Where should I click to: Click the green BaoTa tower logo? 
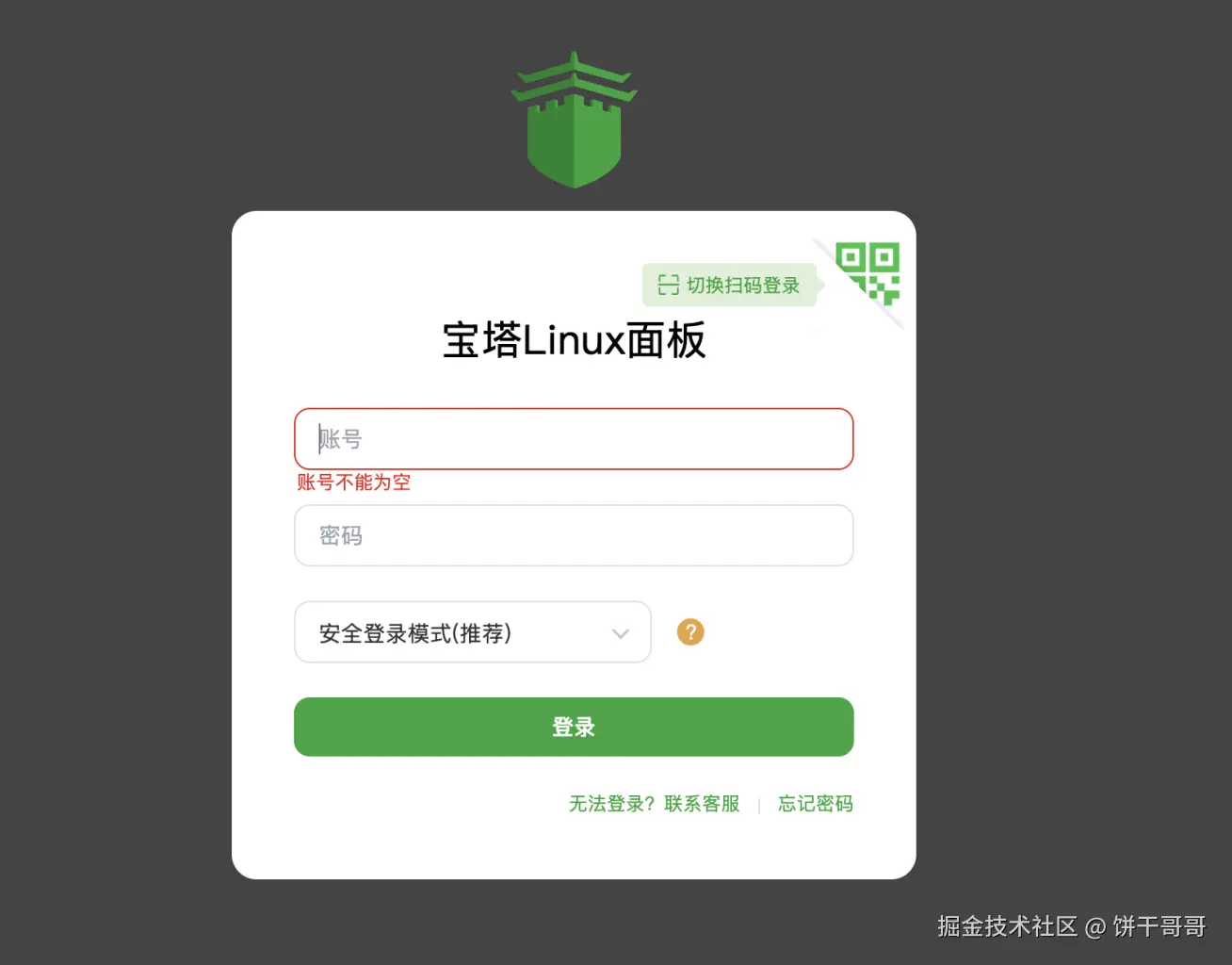pyautogui.click(x=574, y=120)
